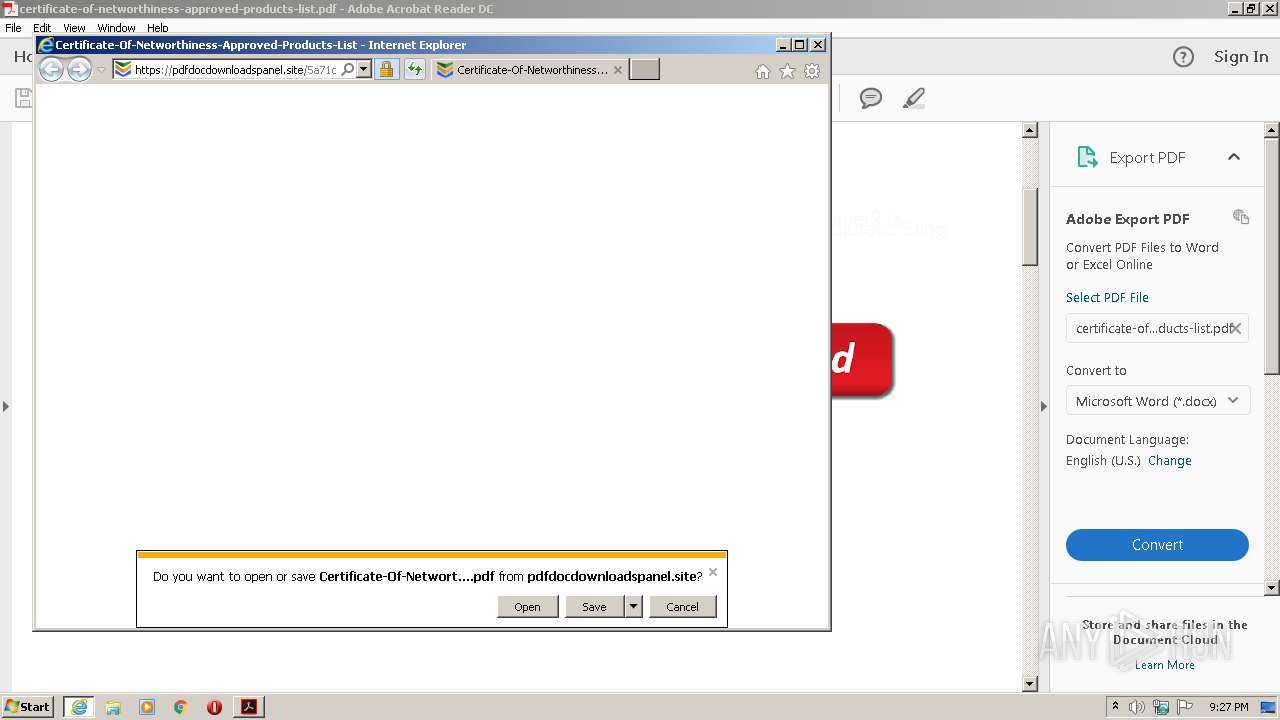
Task: Expand the Save options arrow
Action: (633, 606)
